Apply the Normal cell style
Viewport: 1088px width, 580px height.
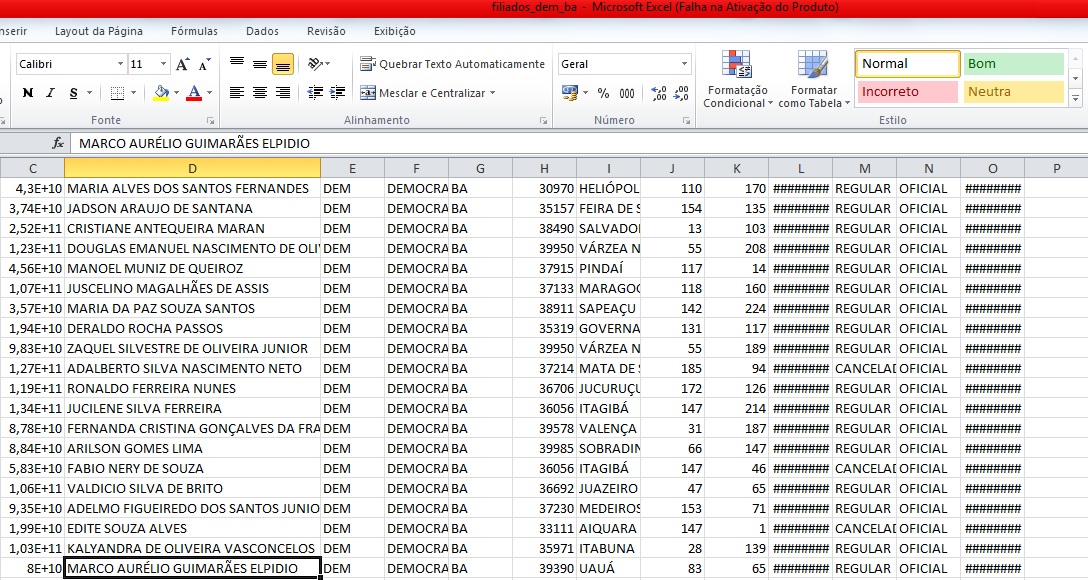pos(908,64)
